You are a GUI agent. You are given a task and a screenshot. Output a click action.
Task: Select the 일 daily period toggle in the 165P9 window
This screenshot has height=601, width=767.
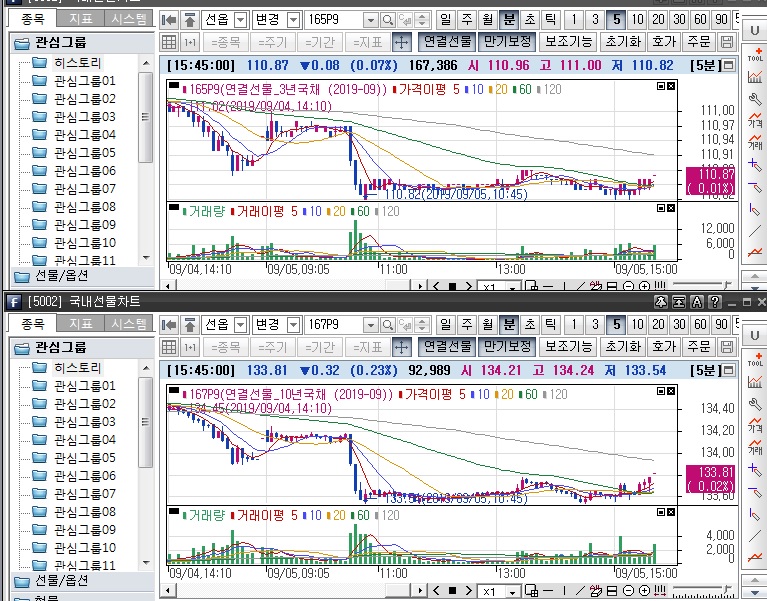(446, 20)
